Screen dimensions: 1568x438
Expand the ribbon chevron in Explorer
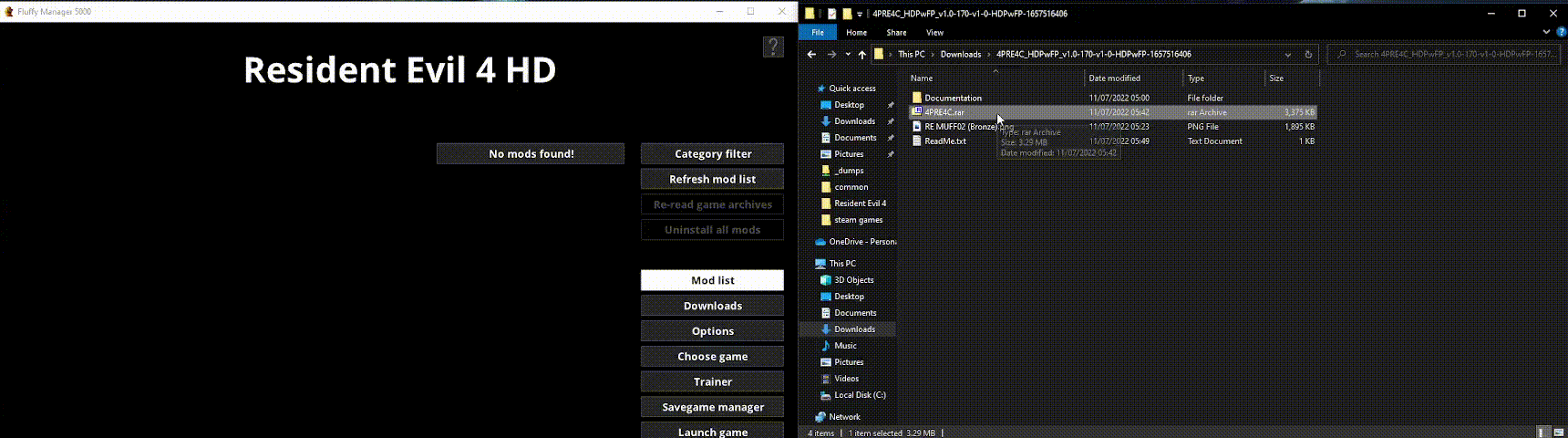[1546, 32]
